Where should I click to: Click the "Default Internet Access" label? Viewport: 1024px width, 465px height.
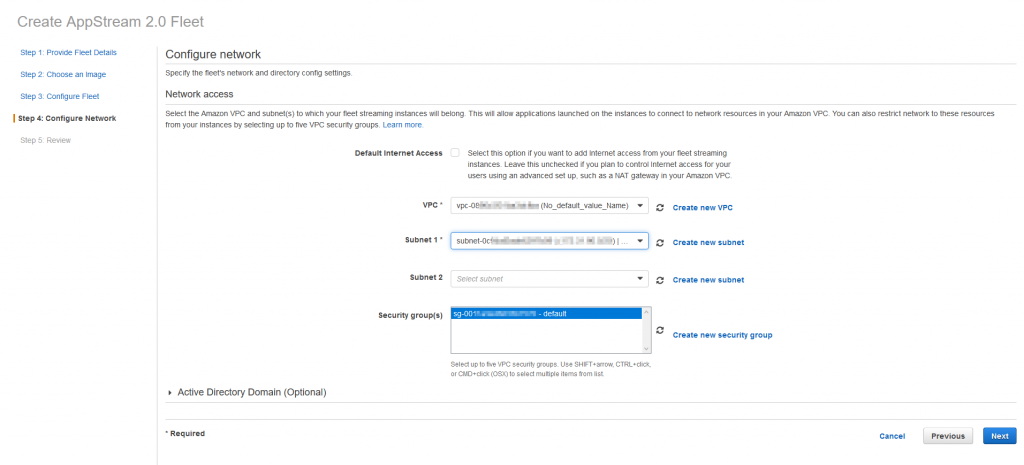[398, 153]
